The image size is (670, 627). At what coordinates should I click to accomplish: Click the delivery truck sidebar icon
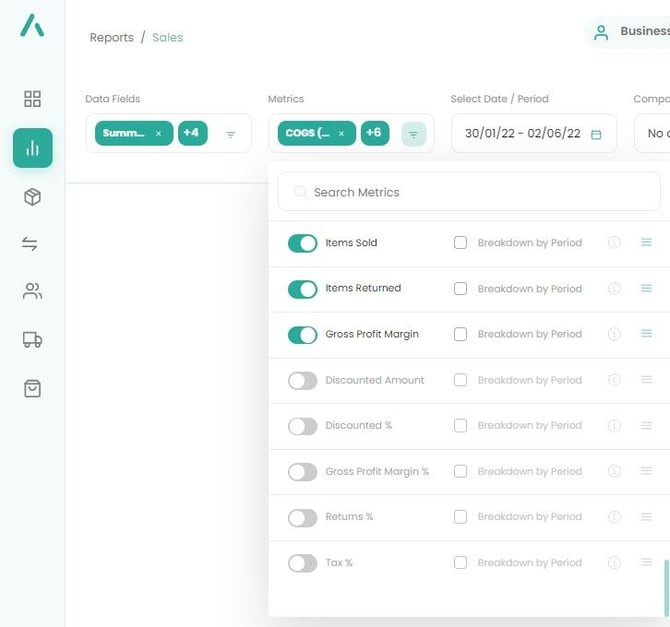(x=32, y=340)
